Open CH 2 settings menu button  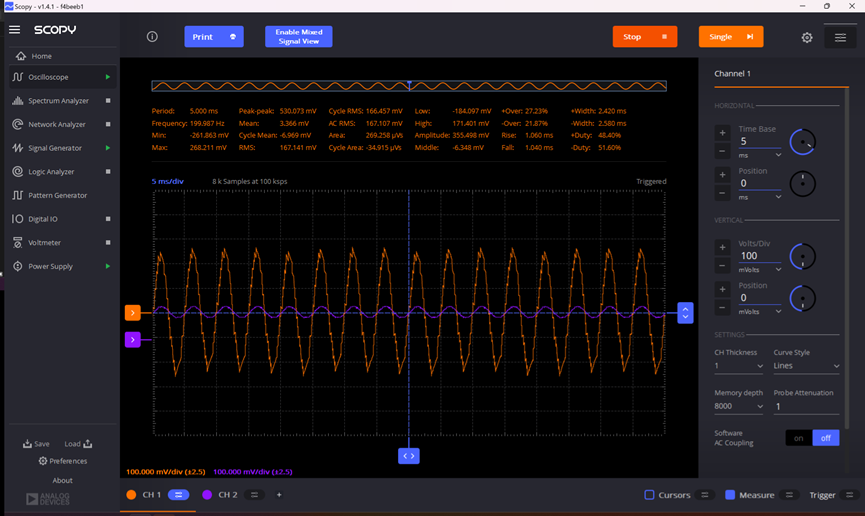(254, 495)
